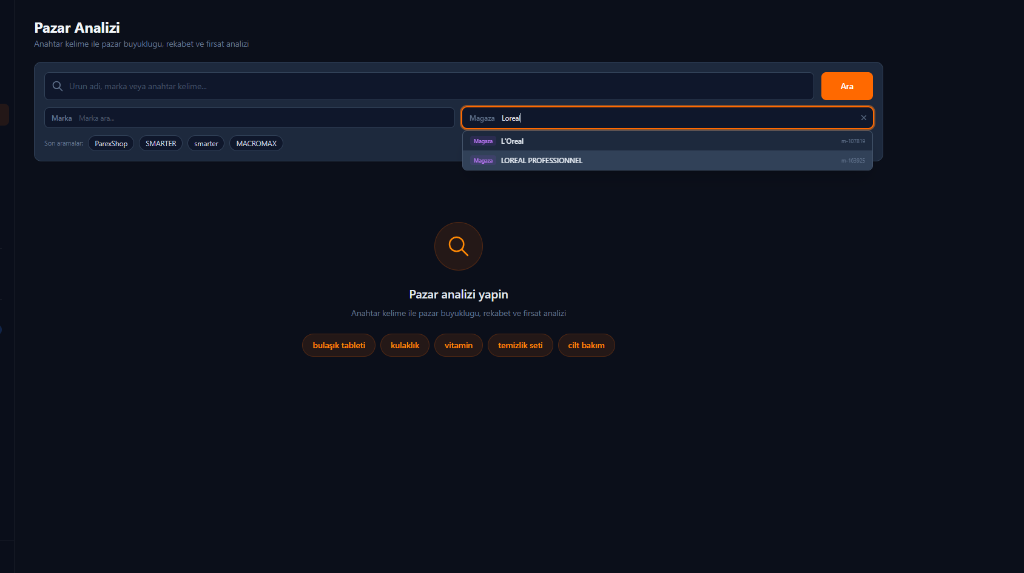Click the large orange search circle icon

[x=458, y=246]
